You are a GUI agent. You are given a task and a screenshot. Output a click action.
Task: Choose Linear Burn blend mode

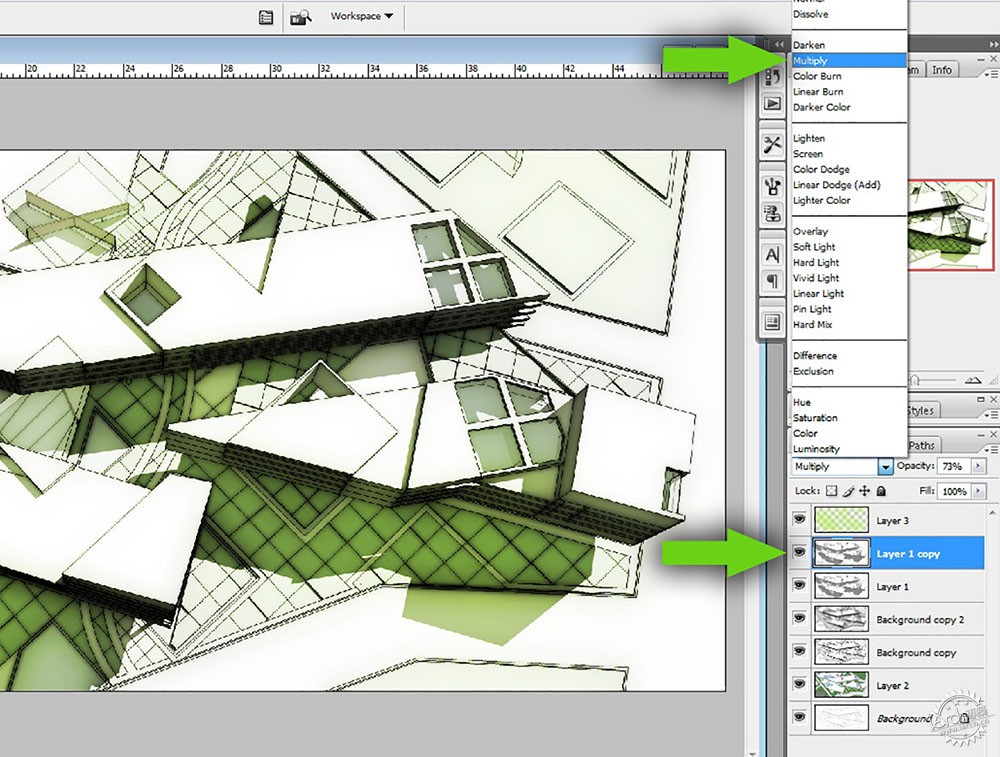point(848,92)
